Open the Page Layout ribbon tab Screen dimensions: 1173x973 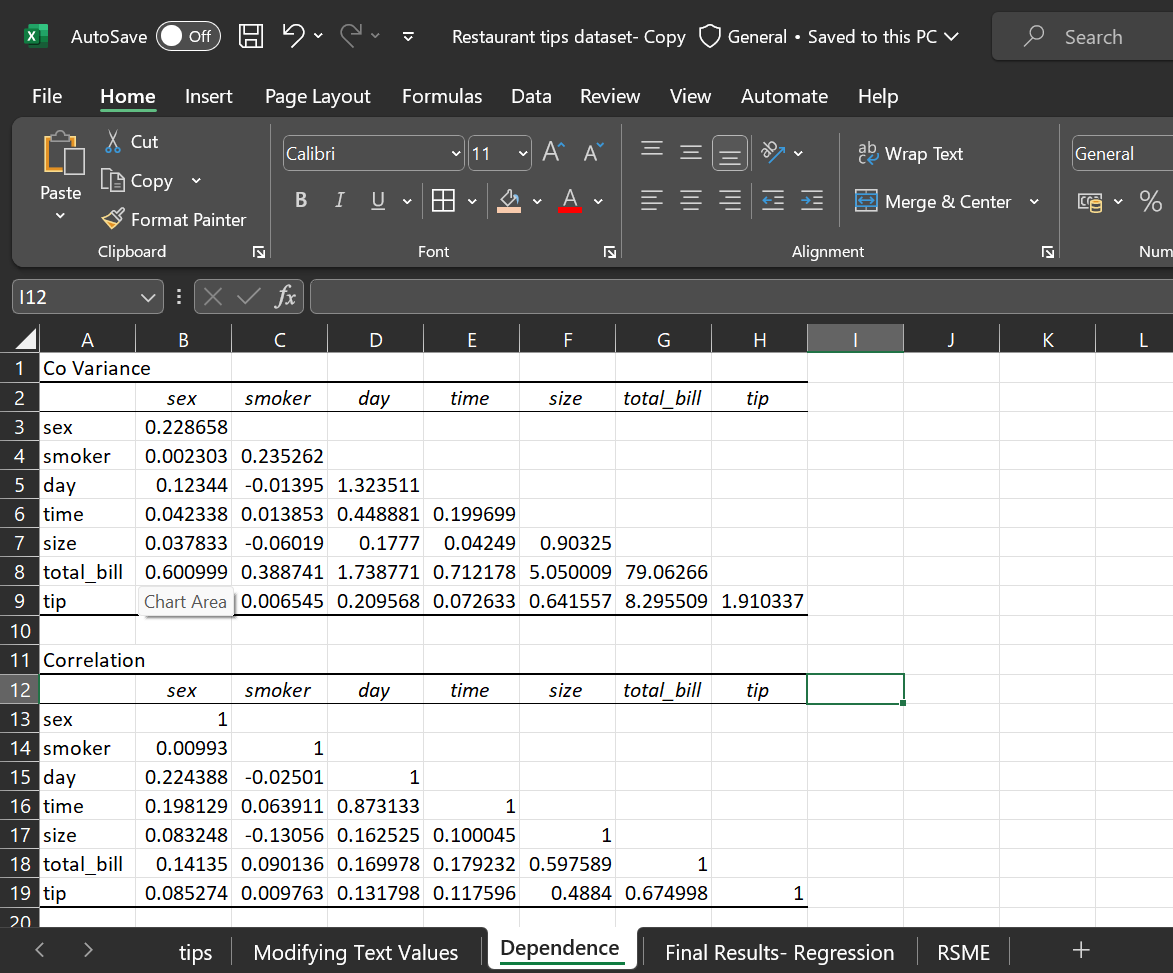click(317, 96)
